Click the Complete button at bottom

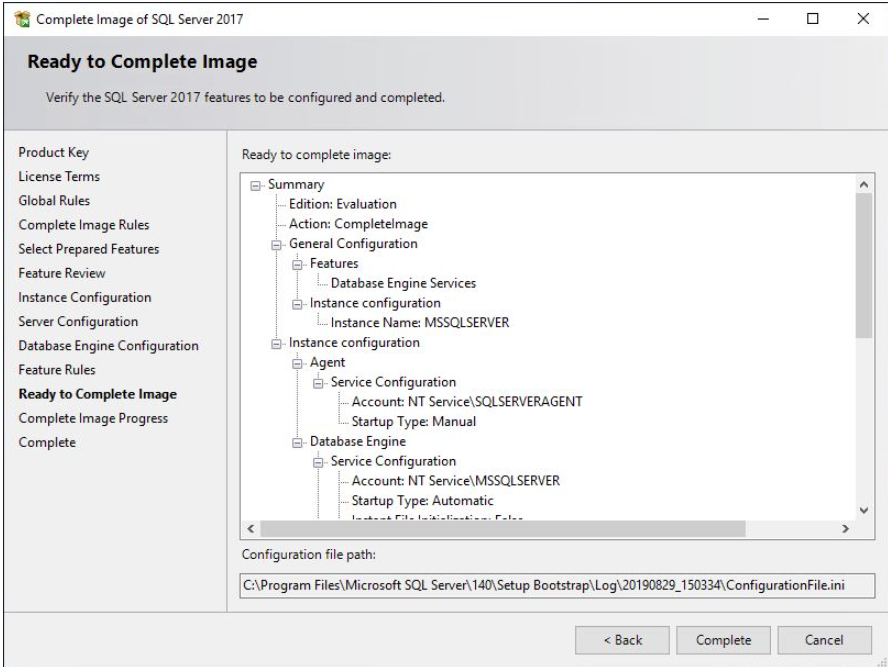click(x=723, y=640)
